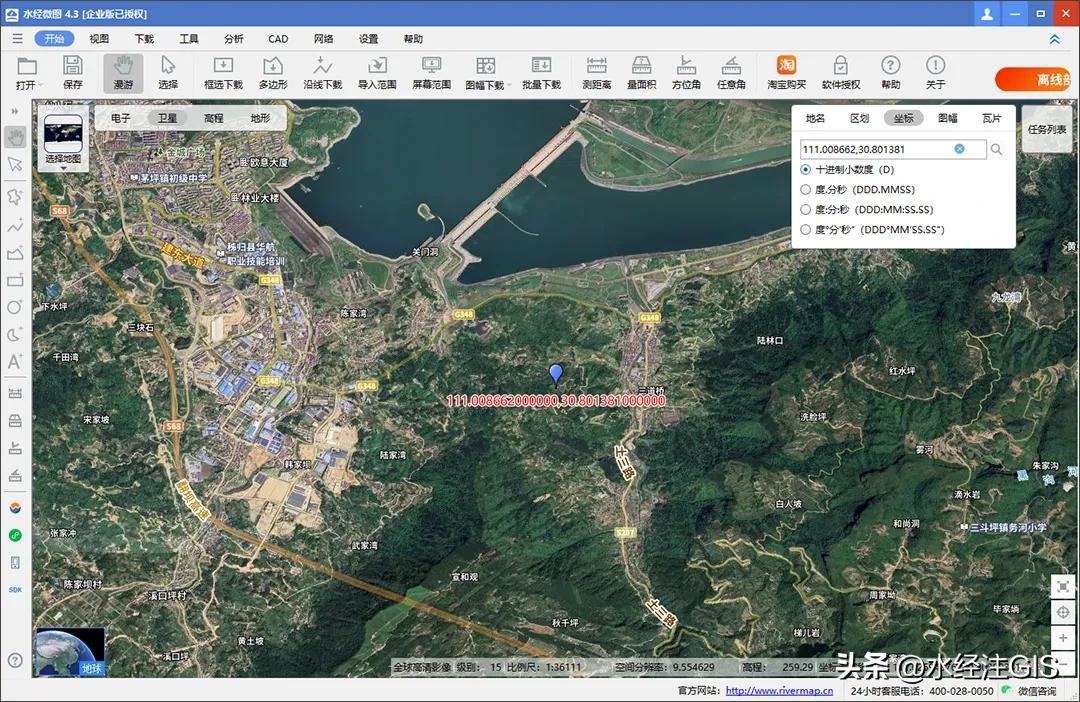Use the 方位角 azimuth tool

pos(686,73)
